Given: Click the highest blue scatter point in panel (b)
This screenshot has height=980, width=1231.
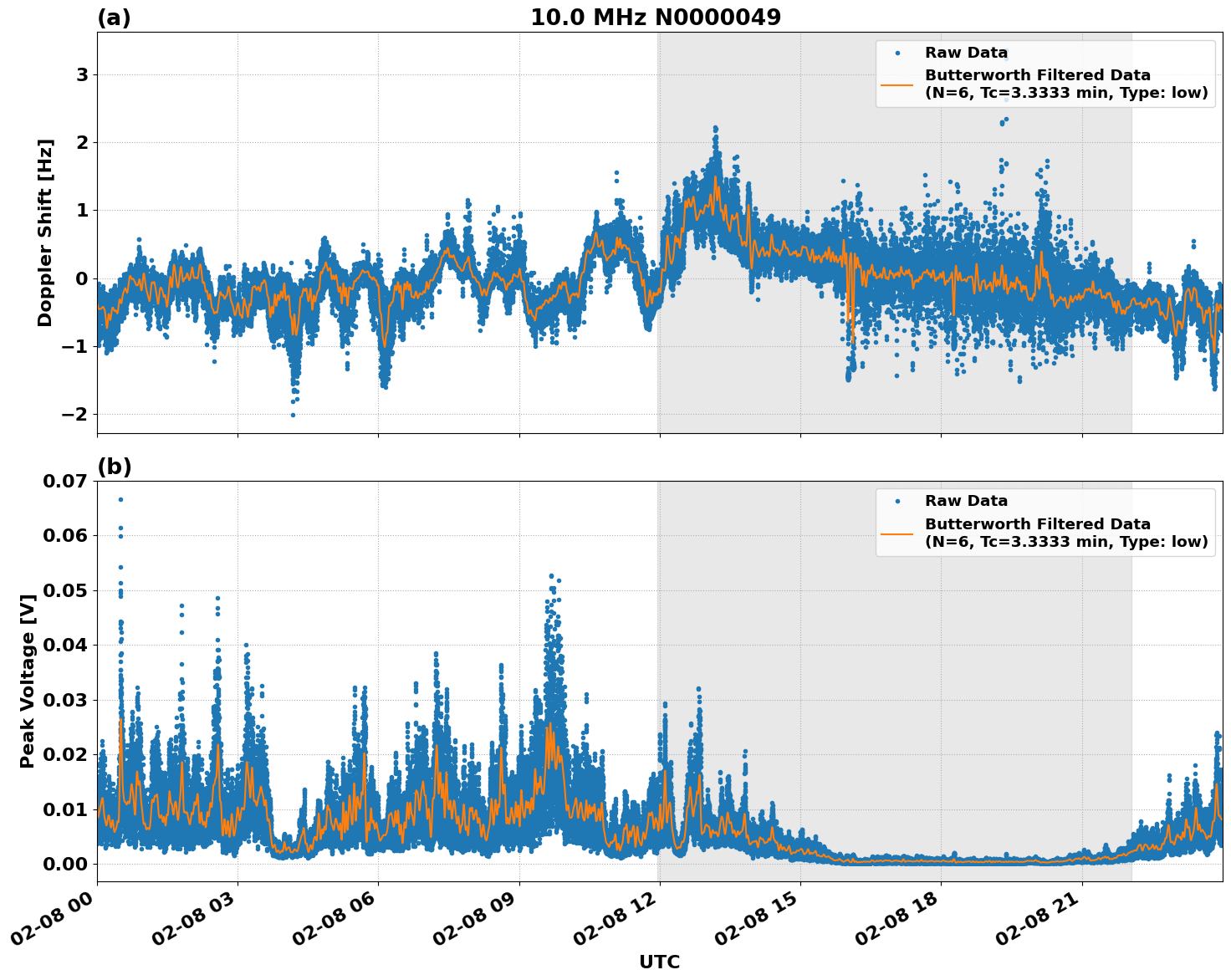Looking at the screenshot, I should tap(120, 498).
